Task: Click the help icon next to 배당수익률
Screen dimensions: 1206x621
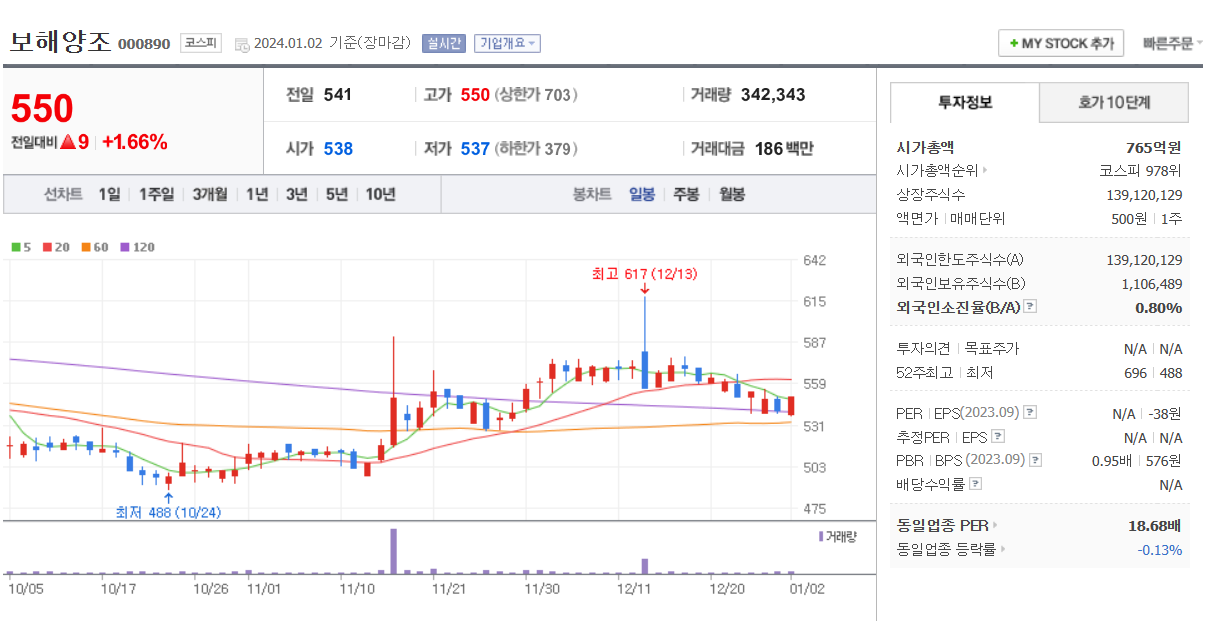Action: [975, 484]
